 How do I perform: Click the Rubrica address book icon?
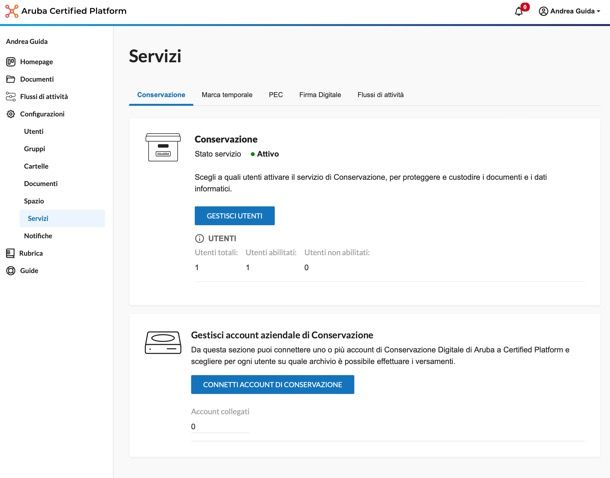point(10,253)
